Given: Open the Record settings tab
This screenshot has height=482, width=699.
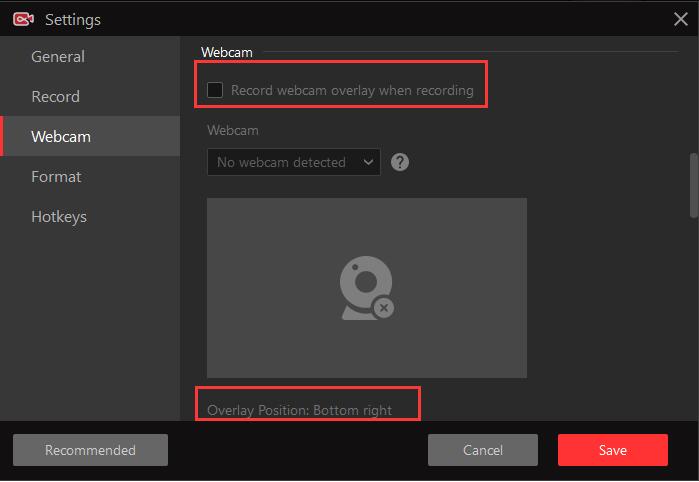Looking at the screenshot, I should click(x=55, y=97).
